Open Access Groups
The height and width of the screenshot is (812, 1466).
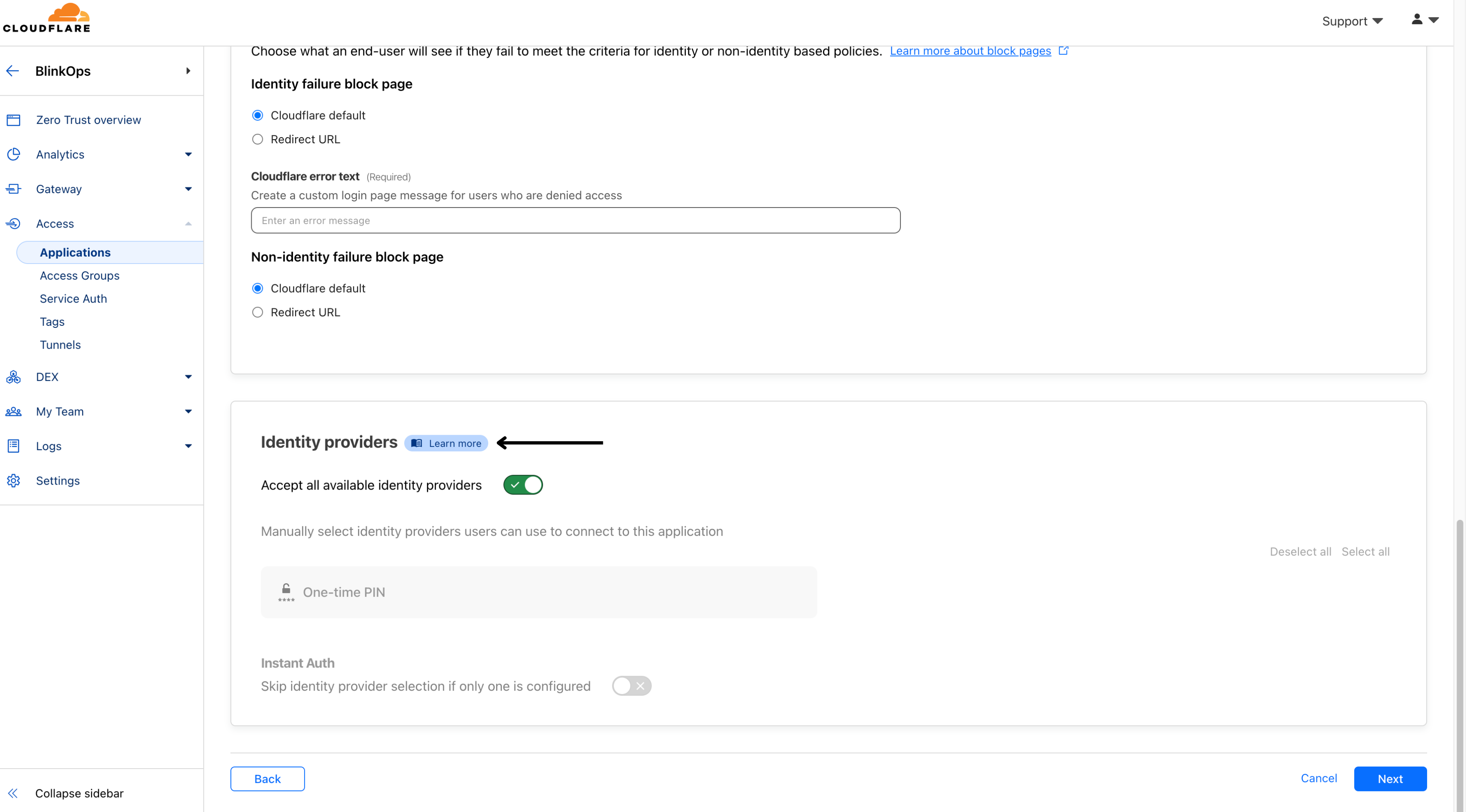click(80, 275)
